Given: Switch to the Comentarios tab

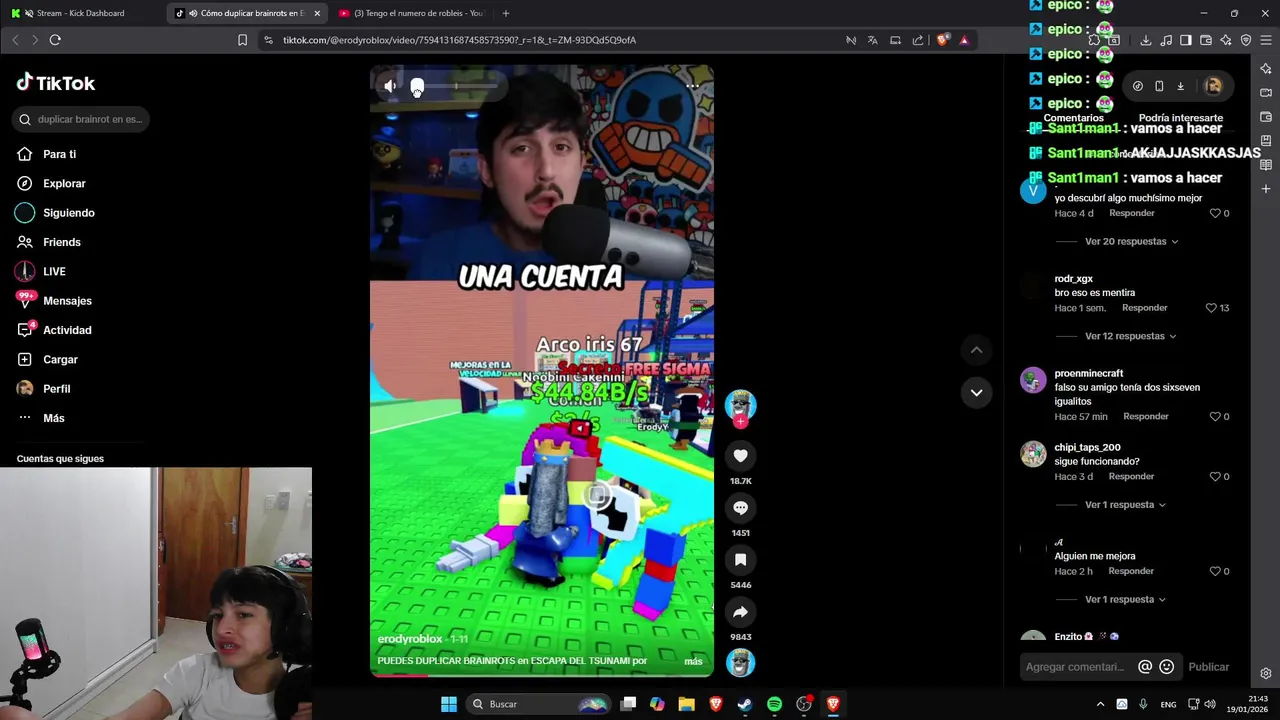Looking at the screenshot, I should click(1073, 118).
